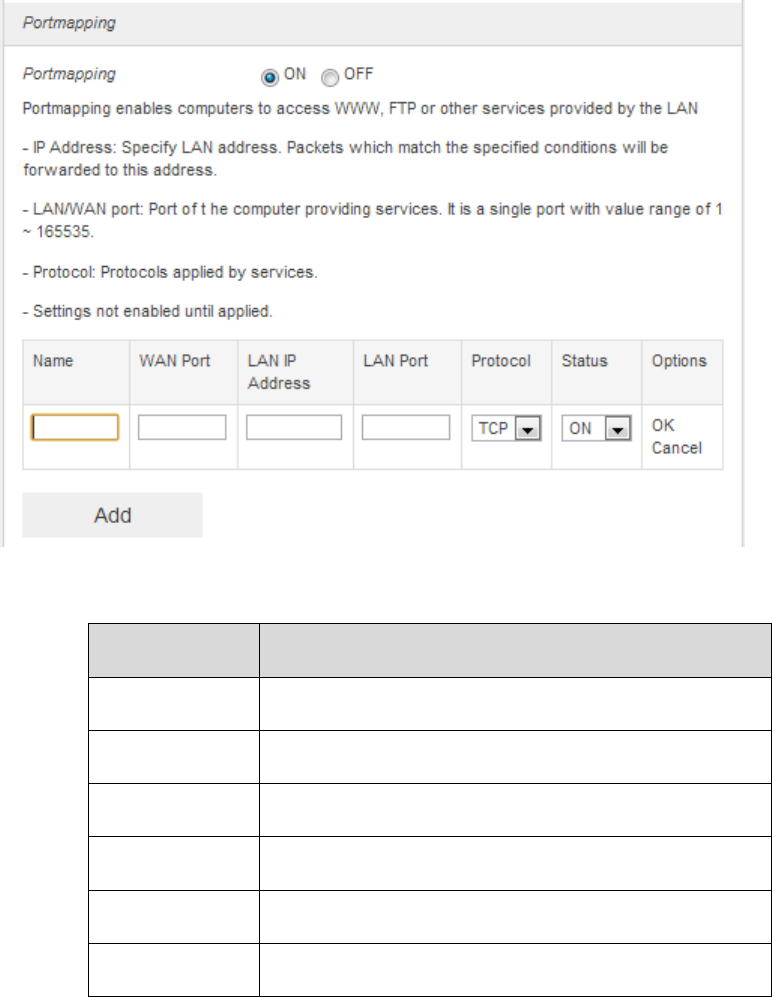Click the 'Protocol: Protocols applied by services' text
Image resolution: width=772 pixels, height=997 pixels.
[170, 272]
